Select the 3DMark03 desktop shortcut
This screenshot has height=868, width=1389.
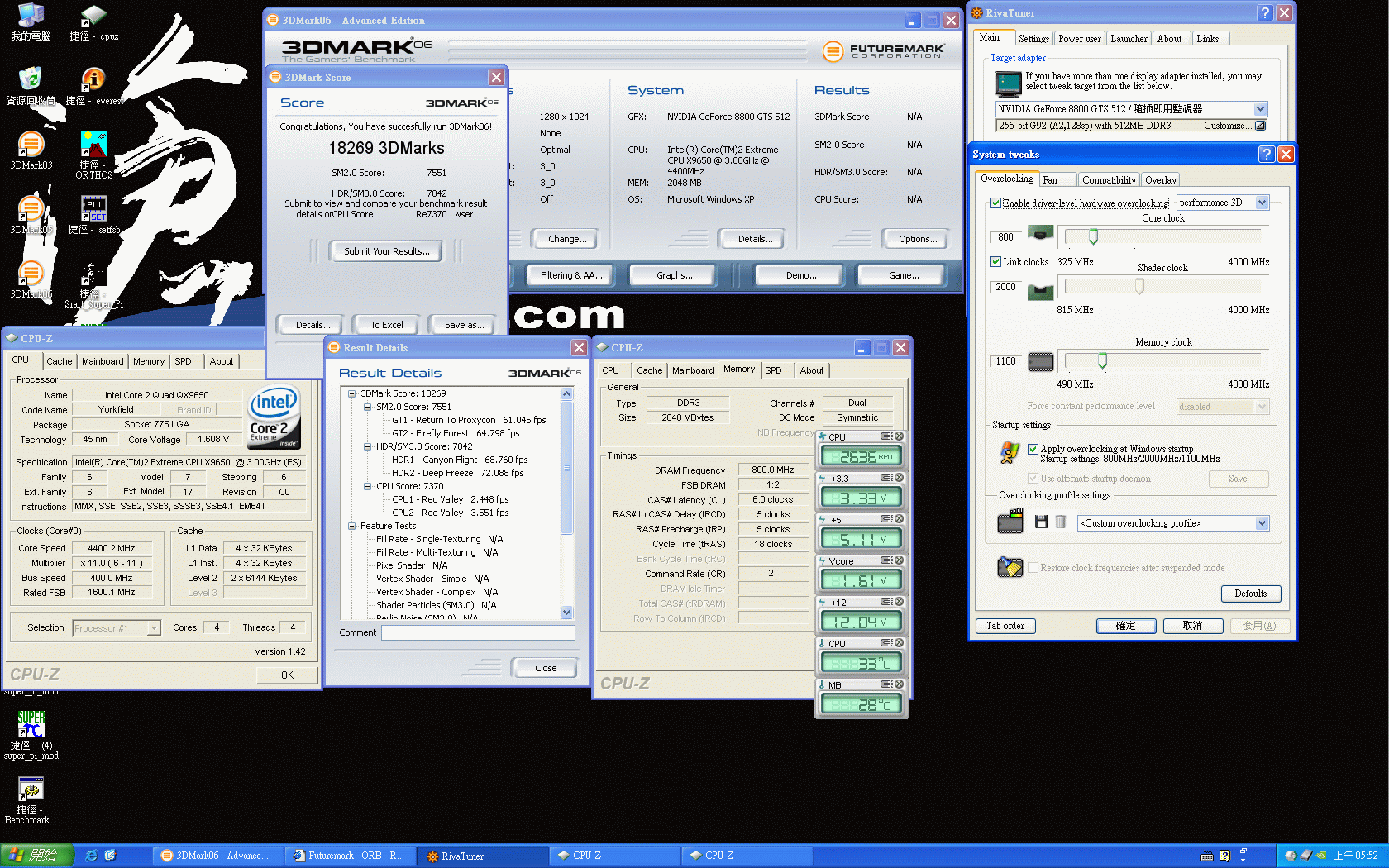pos(31,150)
